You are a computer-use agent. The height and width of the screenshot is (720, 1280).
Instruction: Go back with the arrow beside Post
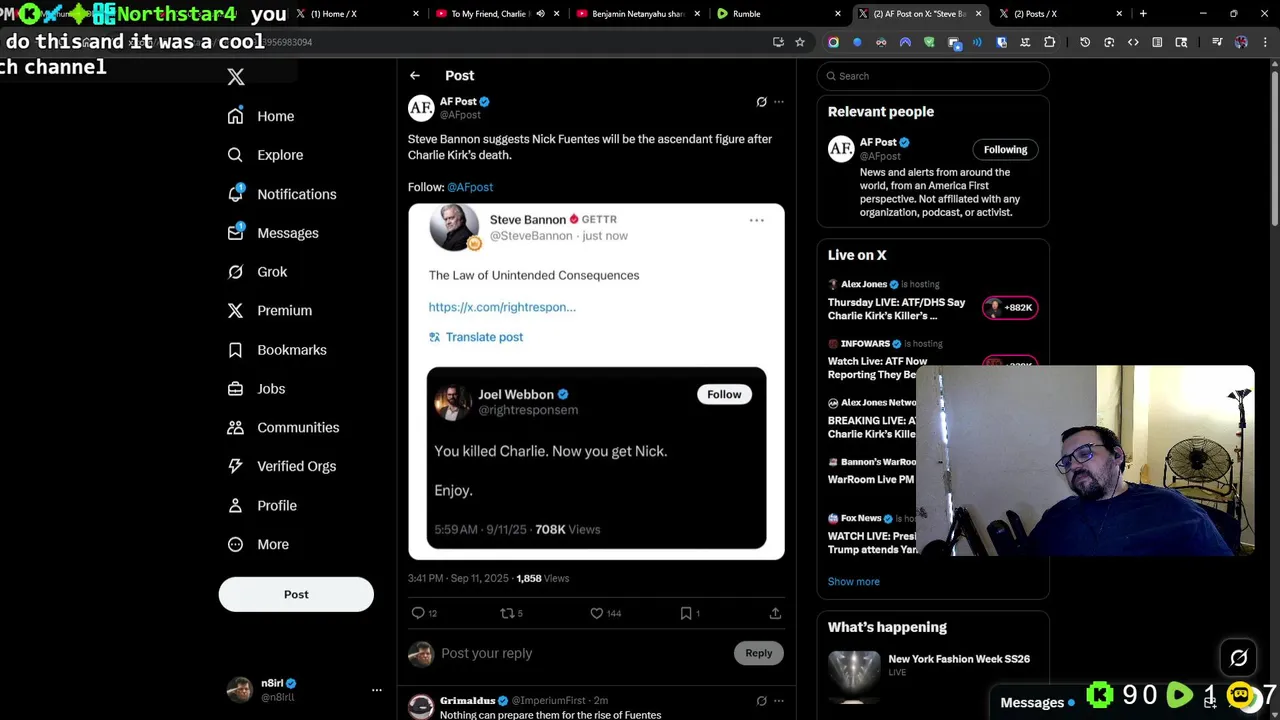tap(415, 76)
